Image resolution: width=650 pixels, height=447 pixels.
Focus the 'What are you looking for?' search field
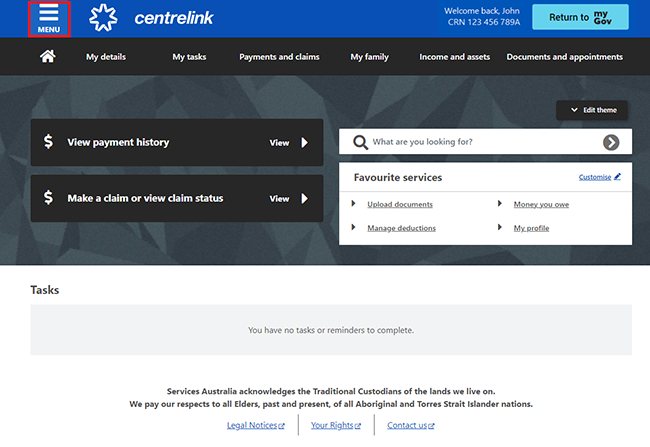(480, 142)
